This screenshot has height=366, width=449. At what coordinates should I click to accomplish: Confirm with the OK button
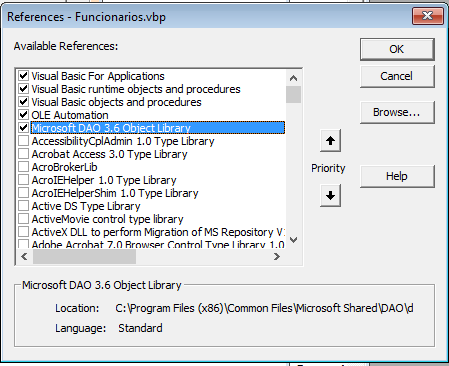click(397, 49)
